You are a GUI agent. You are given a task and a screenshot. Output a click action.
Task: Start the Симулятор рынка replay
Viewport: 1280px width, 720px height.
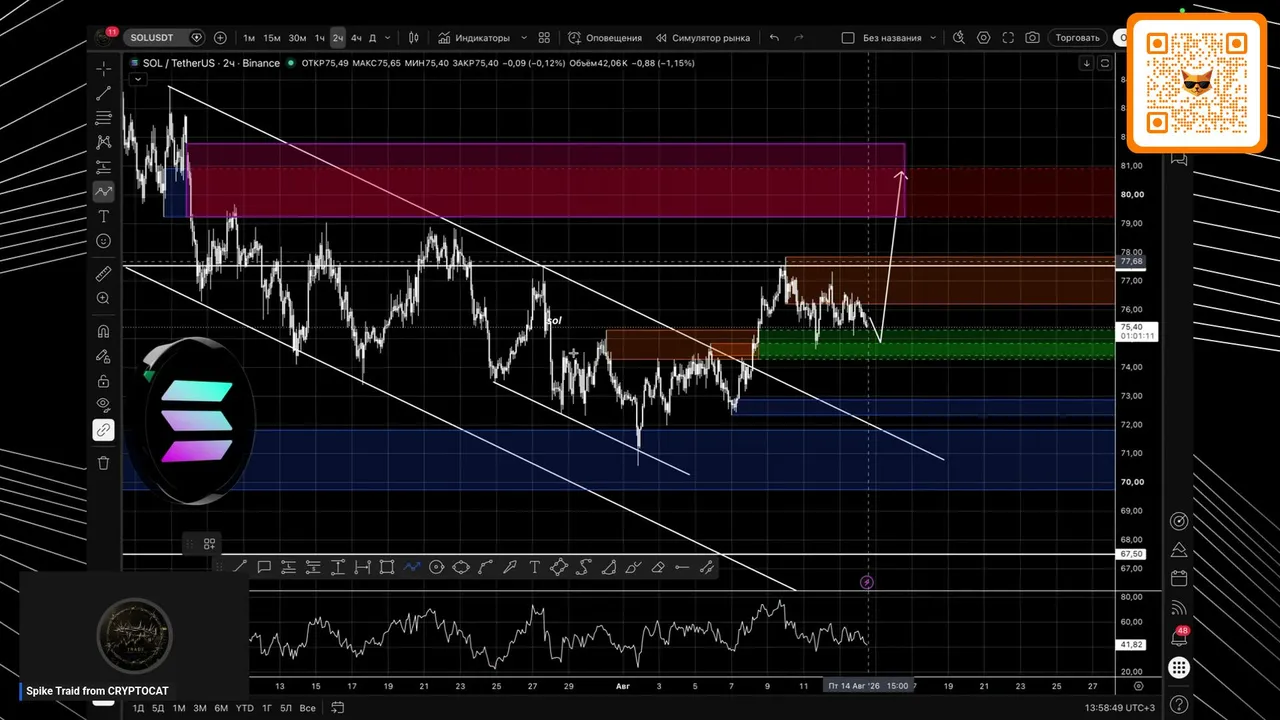(703, 38)
